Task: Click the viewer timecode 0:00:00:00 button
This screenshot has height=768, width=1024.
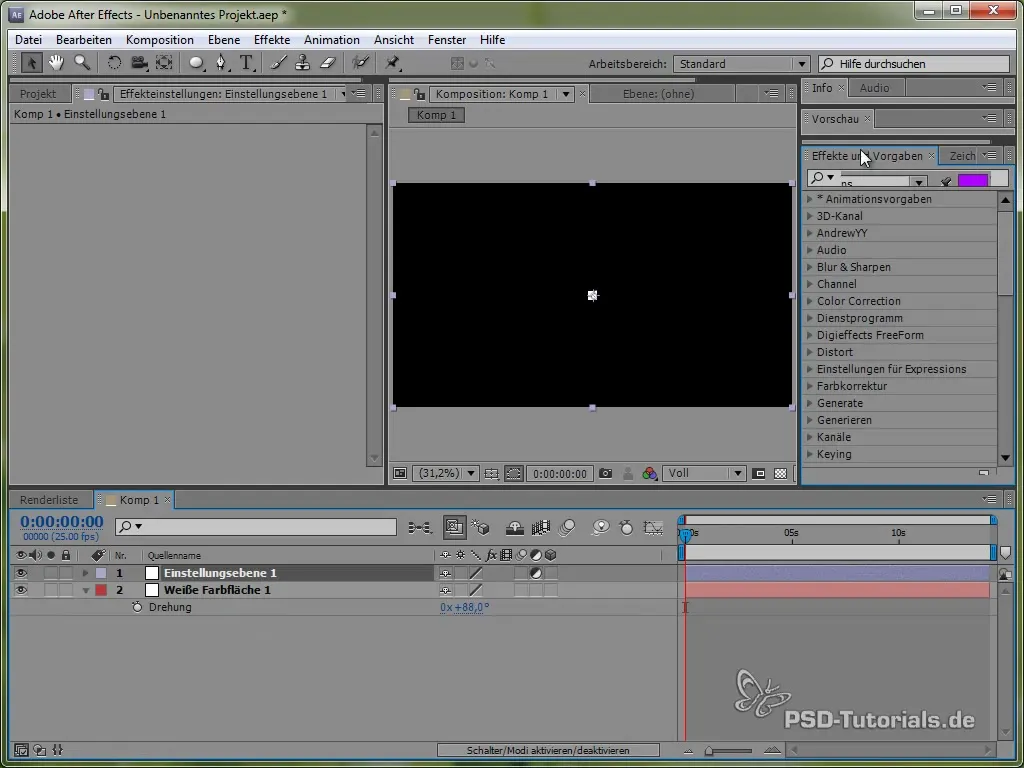Action: tap(560, 473)
